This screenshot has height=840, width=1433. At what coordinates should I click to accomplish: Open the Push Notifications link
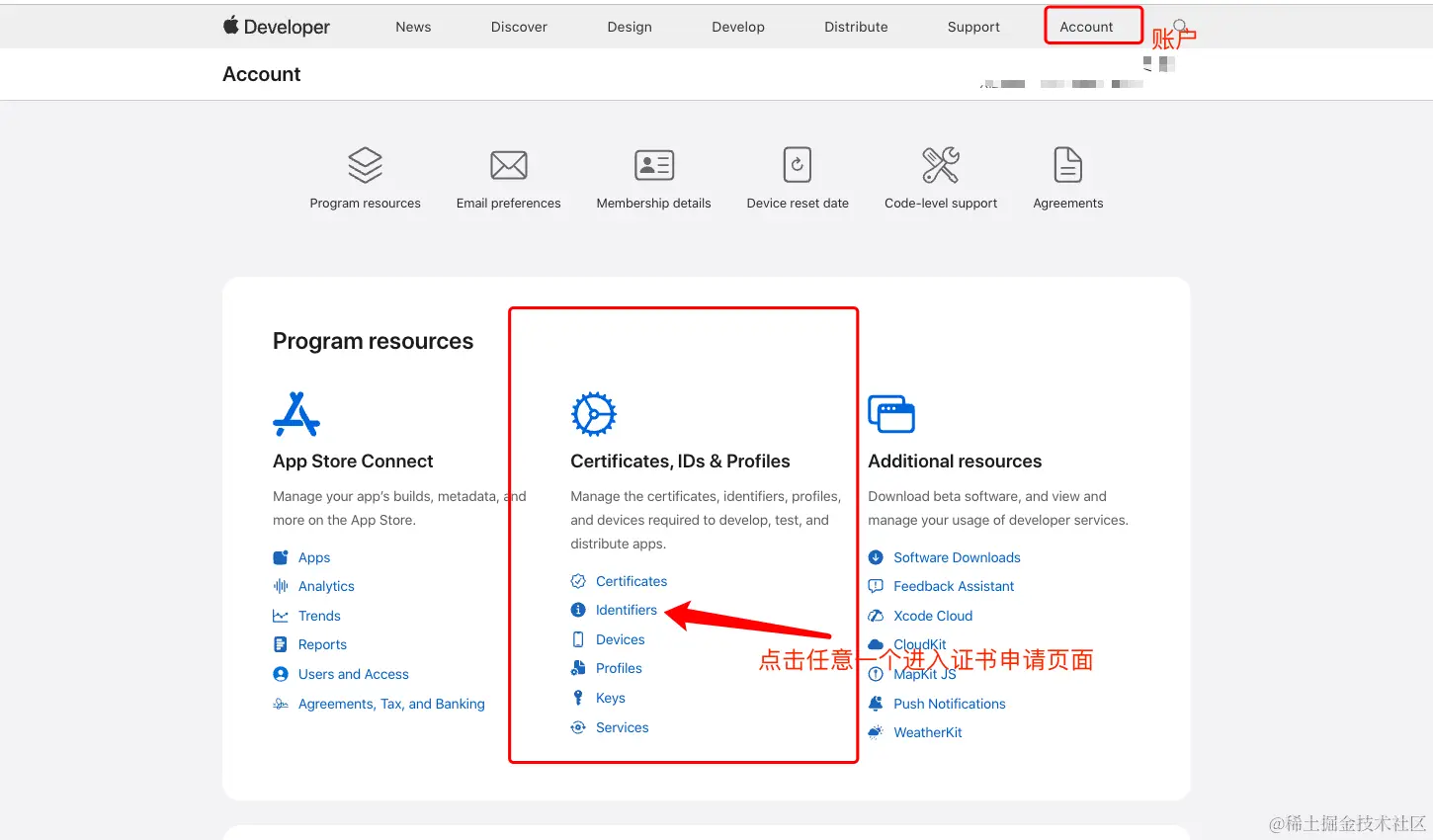pyautogui.click(x=950, y=704)
